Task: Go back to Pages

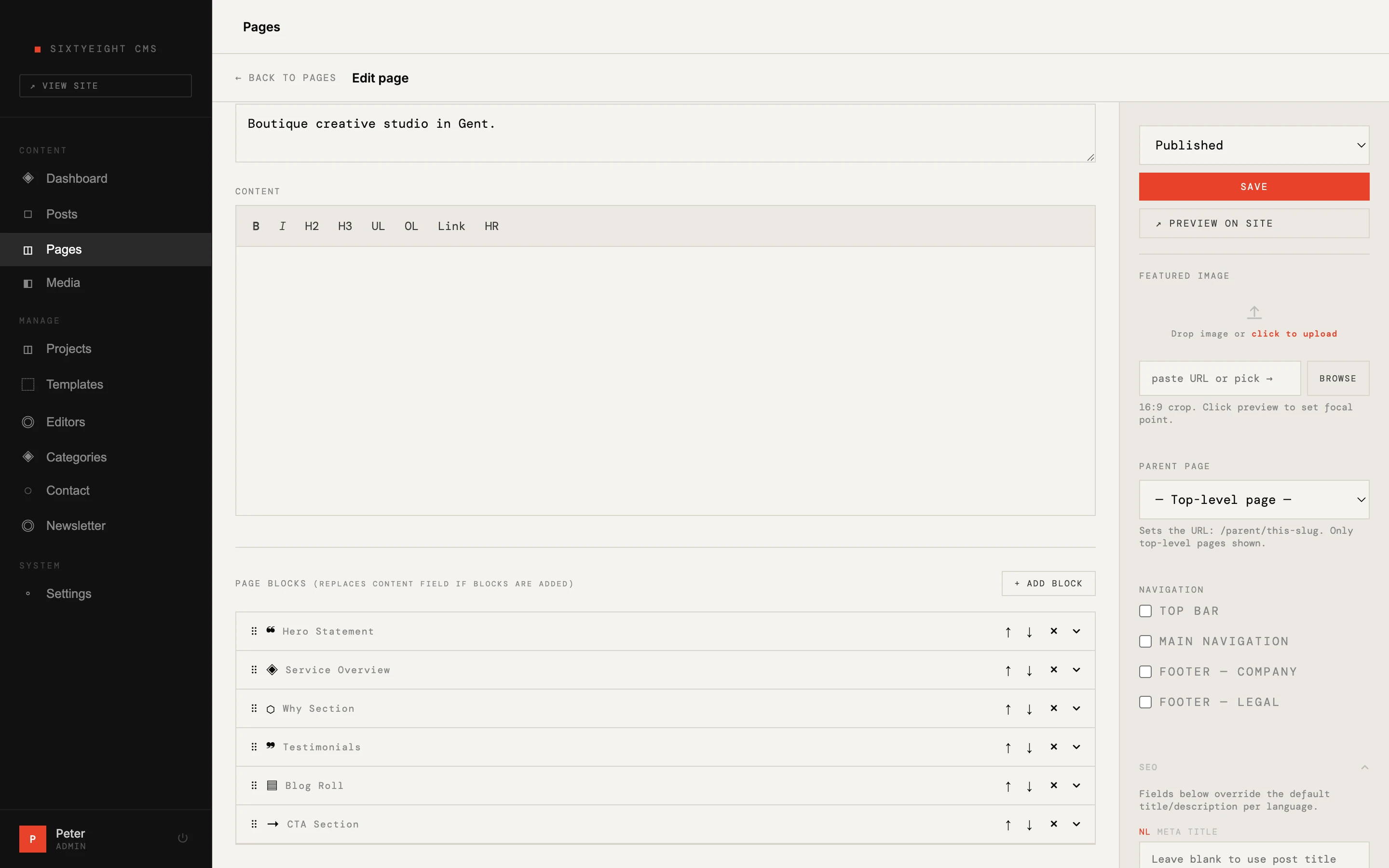Action: tap(285, 78)
